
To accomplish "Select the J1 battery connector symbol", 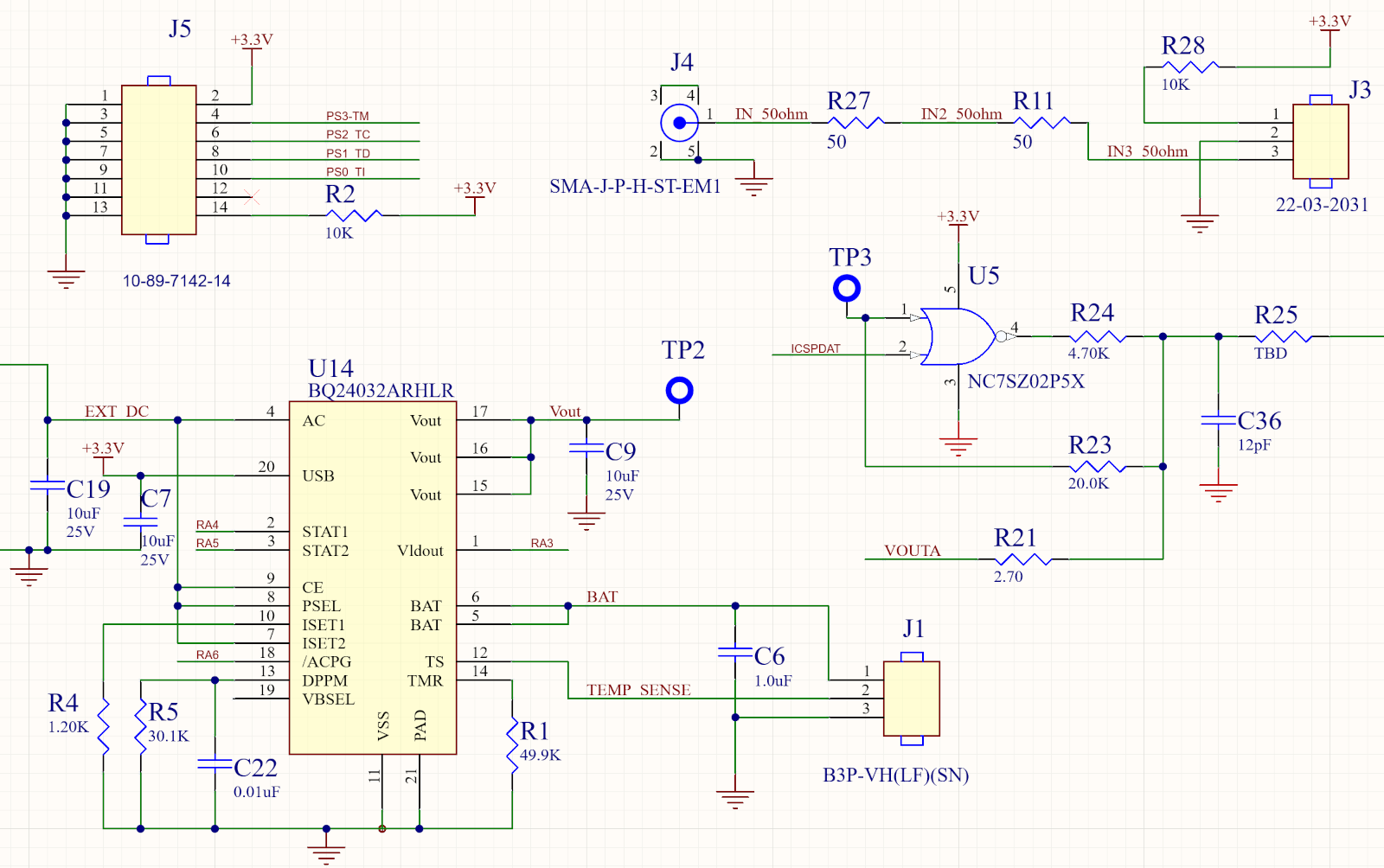I will point(912,699).
